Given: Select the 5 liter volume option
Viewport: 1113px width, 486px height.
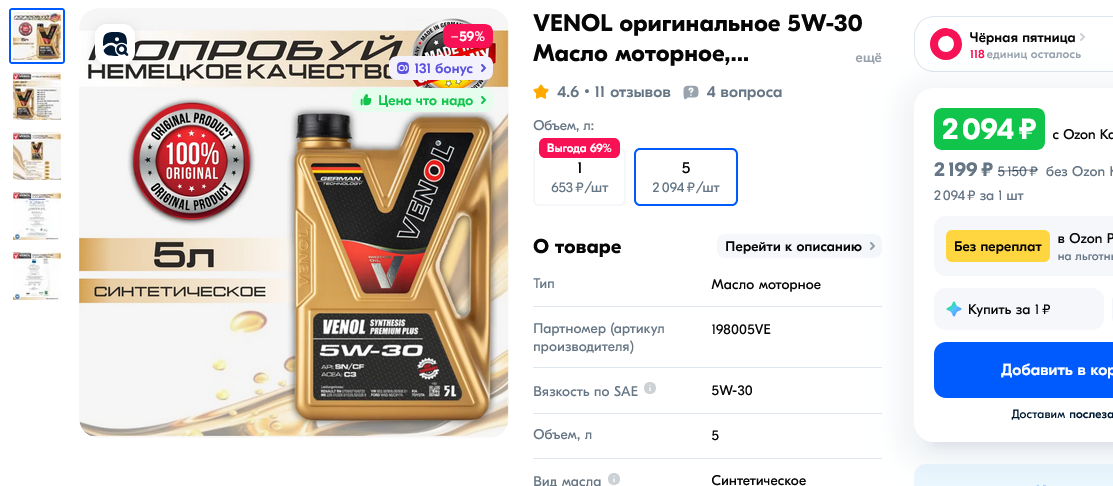Looking at the screenshot, I should point(686,177).
